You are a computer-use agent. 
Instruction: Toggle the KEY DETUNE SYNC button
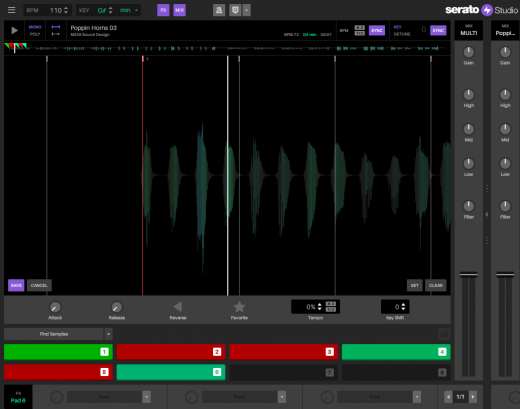tap(438, 30)
